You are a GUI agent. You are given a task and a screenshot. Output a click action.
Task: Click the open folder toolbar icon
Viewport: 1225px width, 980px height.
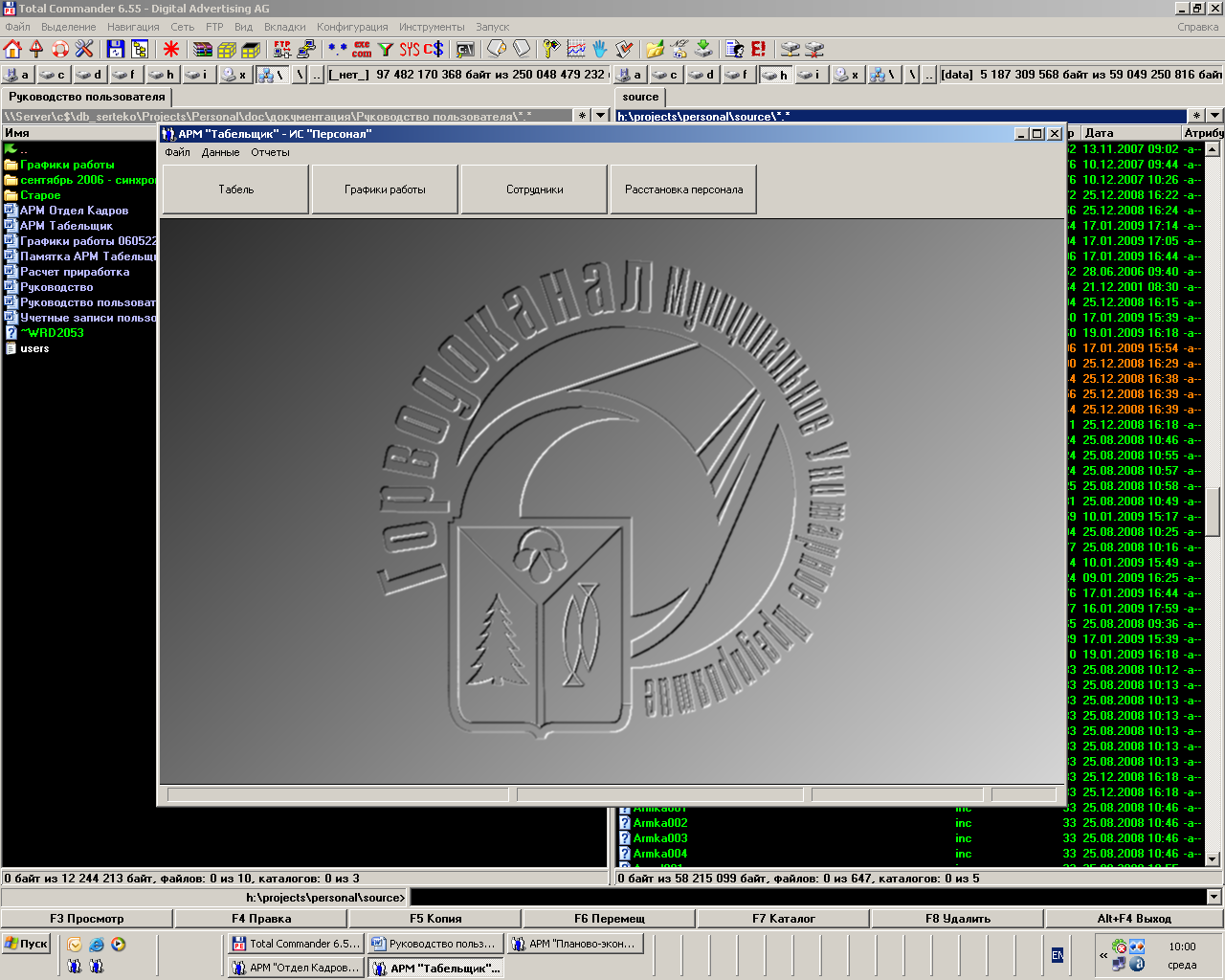[x=656, y=49]
